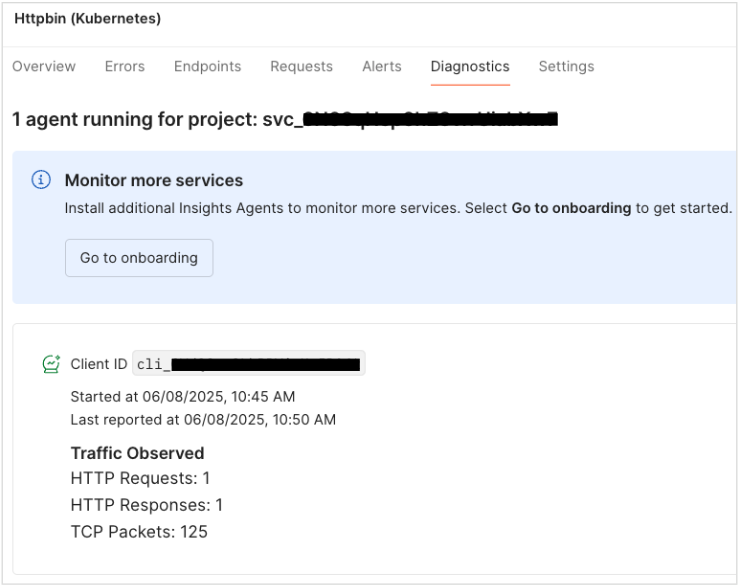The width and height of the screenshot is (741, 588).
Task: Click the 'HTTP Responses: 1' value
Action: coord(146,505)
